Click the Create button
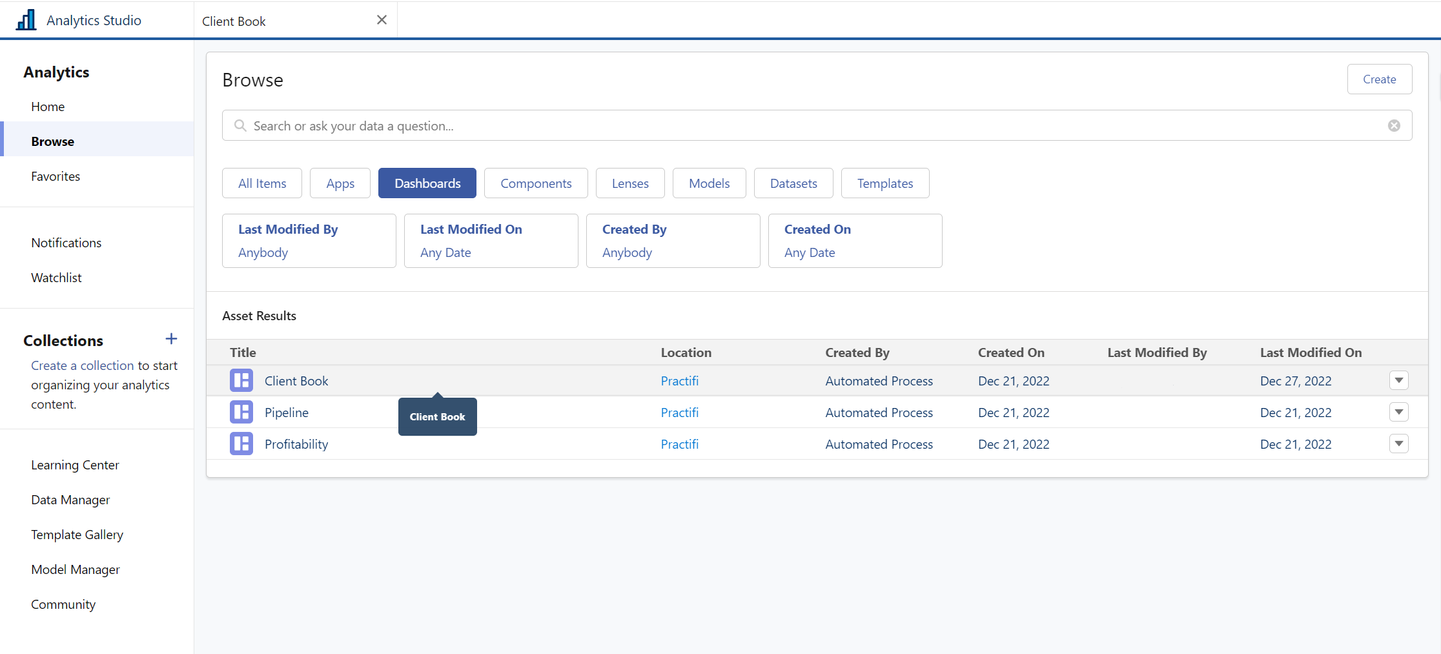1441x654 pixels. point(1379,79)
